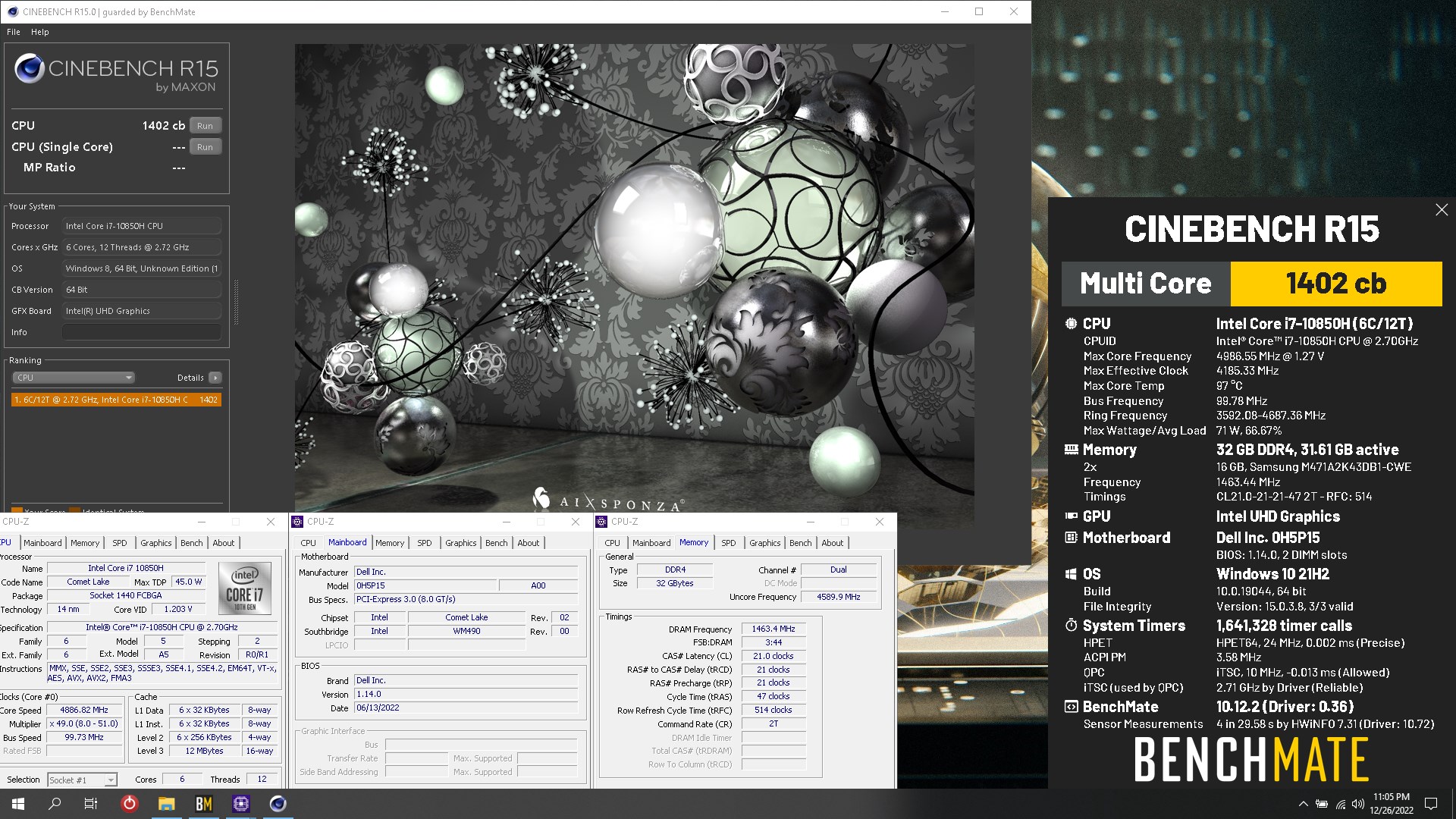Open Bench tab in left CPU-Z window
The width and height of the screenshot is (1456, 819).
[x=192, y=543]
